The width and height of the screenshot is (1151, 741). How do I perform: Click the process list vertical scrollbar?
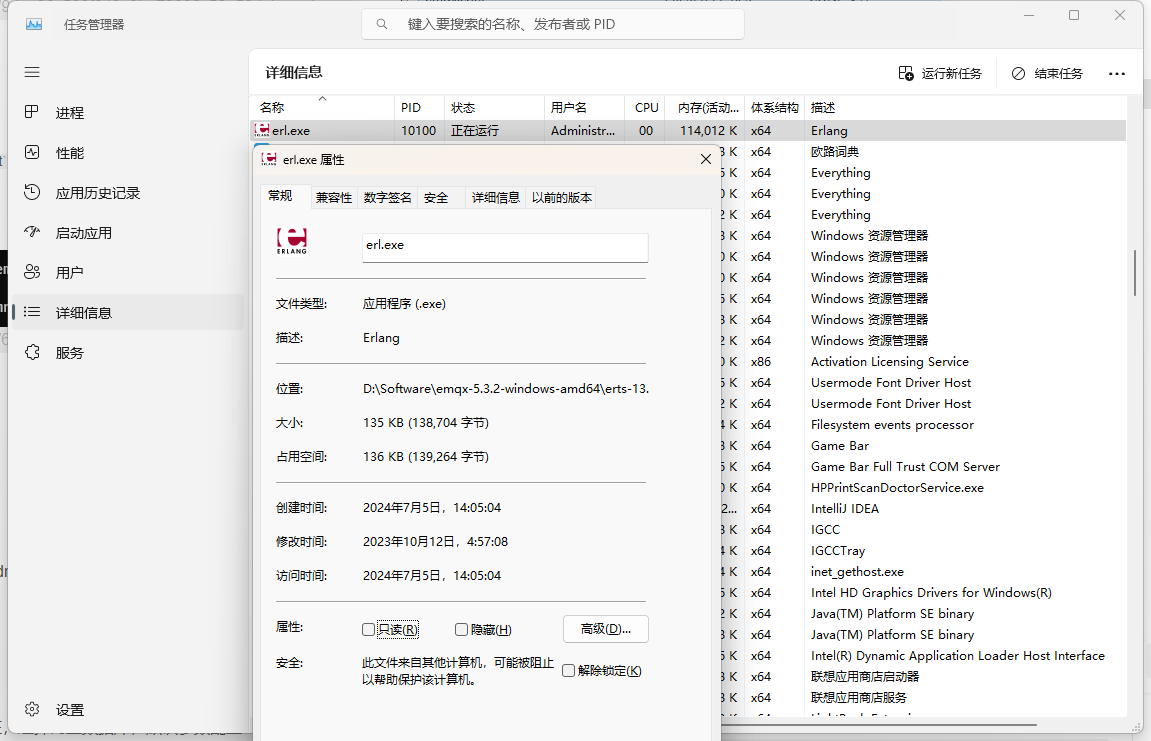(1135, 273)
